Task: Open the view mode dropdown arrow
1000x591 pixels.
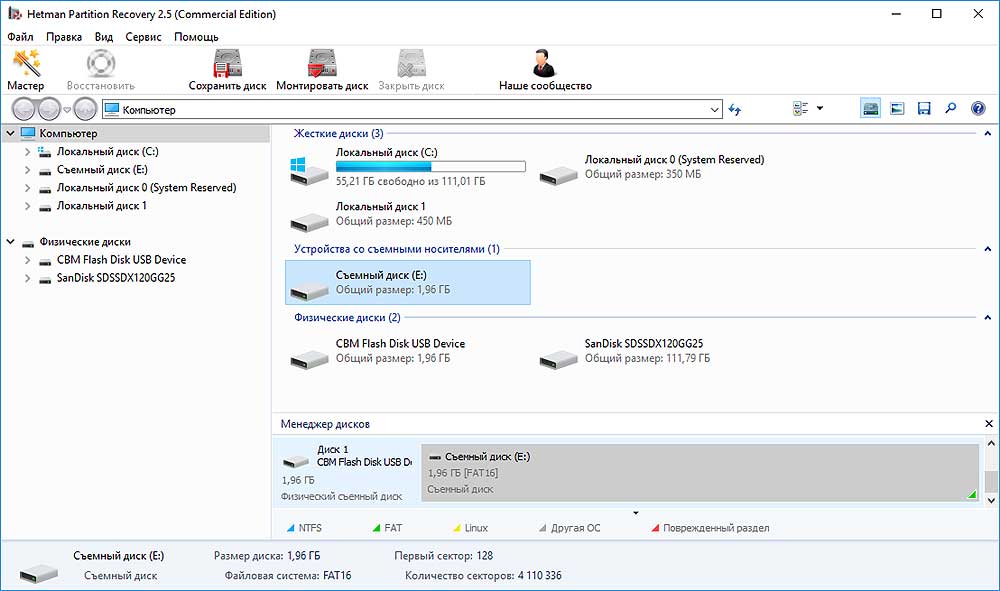Action: (x=820, y=108)
